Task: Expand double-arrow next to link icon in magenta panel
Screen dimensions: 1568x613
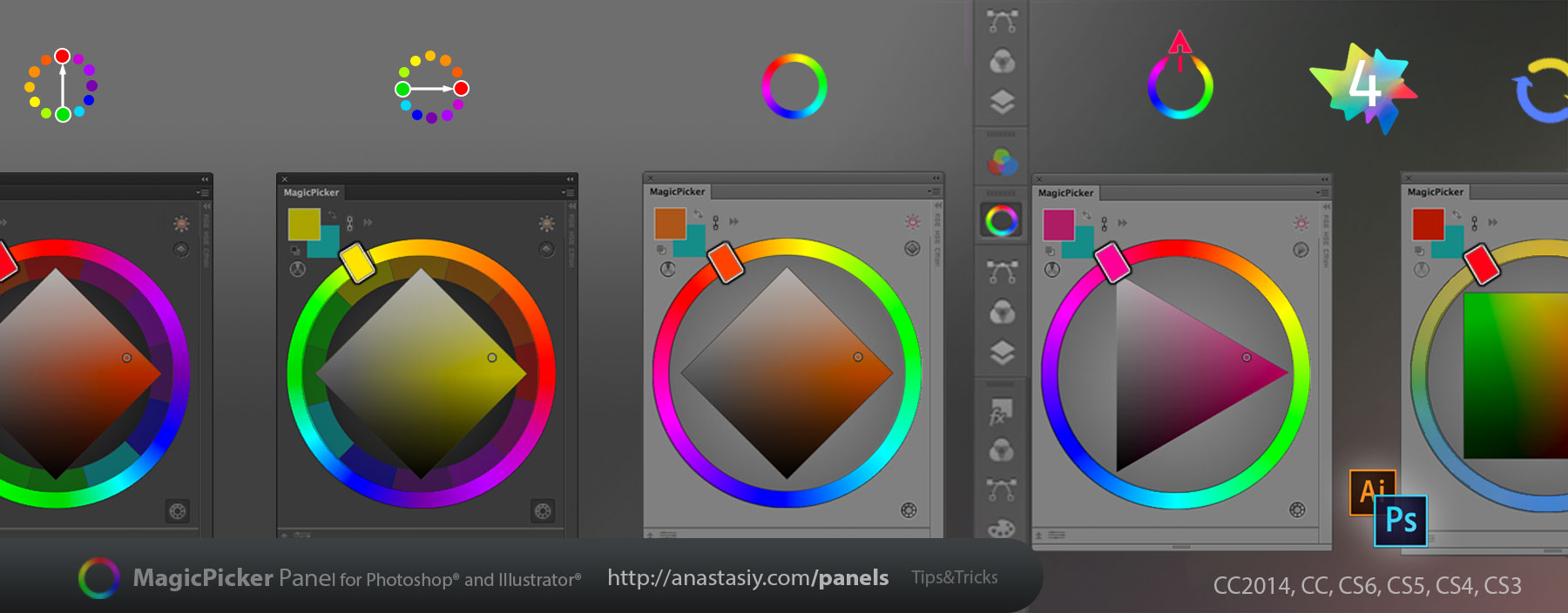Action: click(1122, 223)
